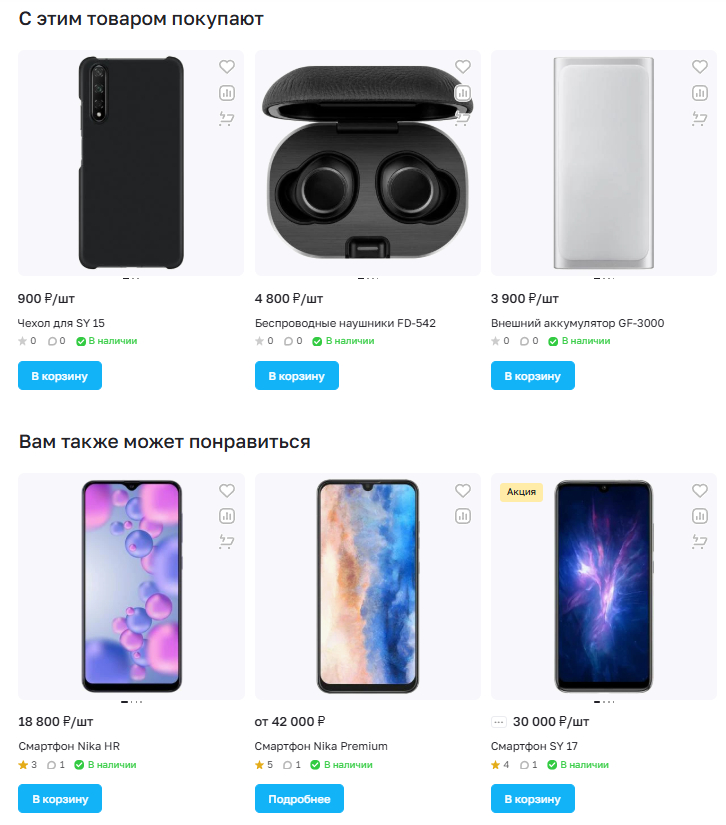
Task: Click the Смартфон SY 17 product image
Action: click(603, 587)
